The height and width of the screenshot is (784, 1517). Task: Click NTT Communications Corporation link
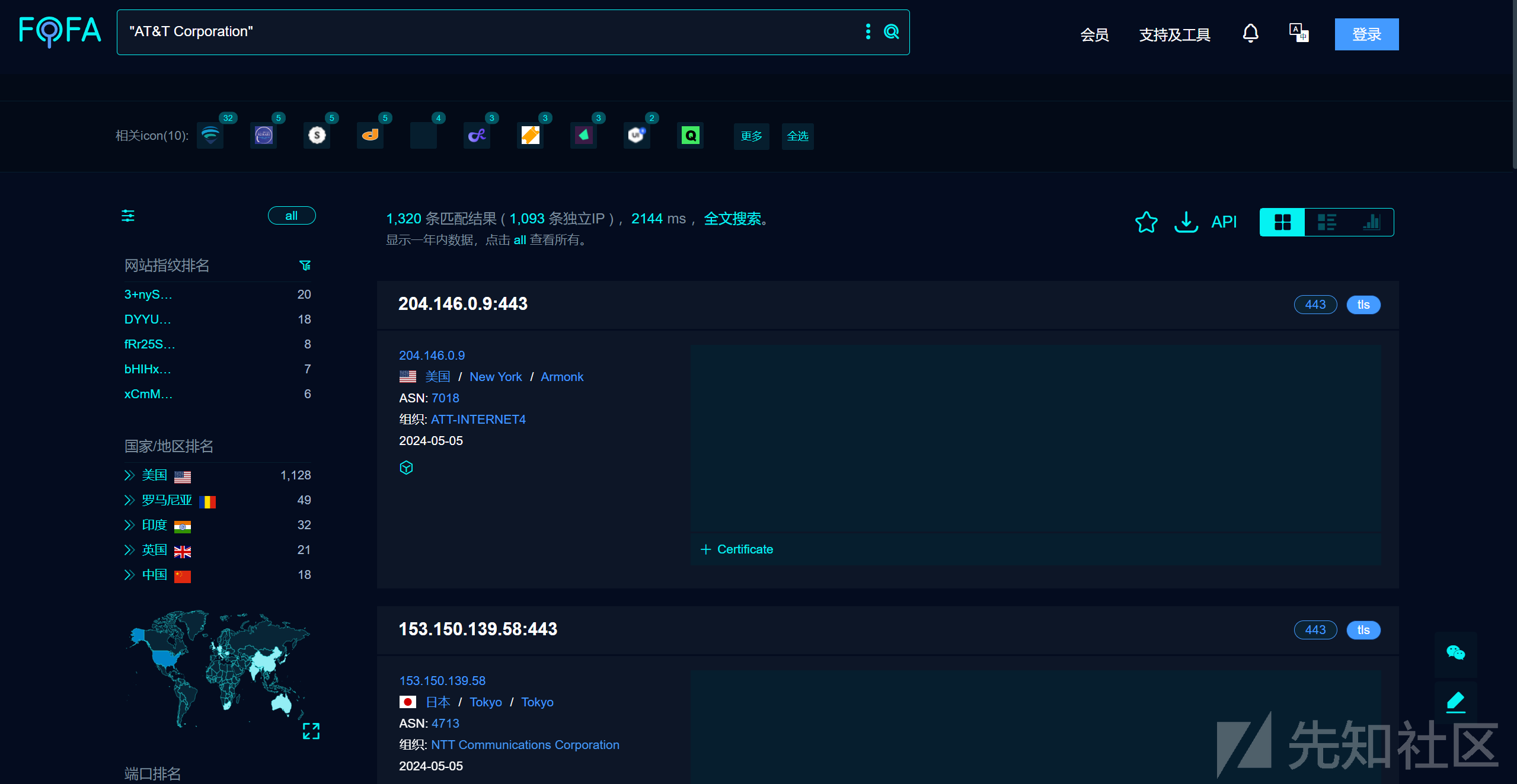point(525,745)
